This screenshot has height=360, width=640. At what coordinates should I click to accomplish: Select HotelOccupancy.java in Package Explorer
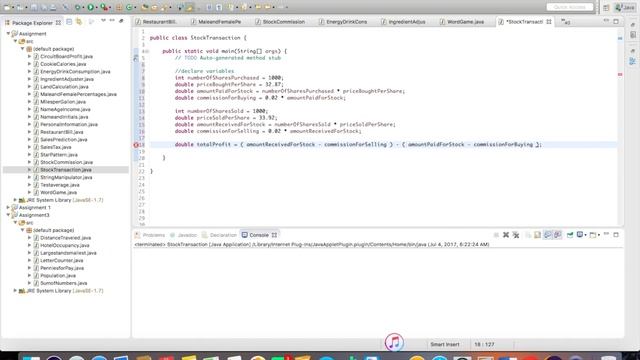point(64,245)
